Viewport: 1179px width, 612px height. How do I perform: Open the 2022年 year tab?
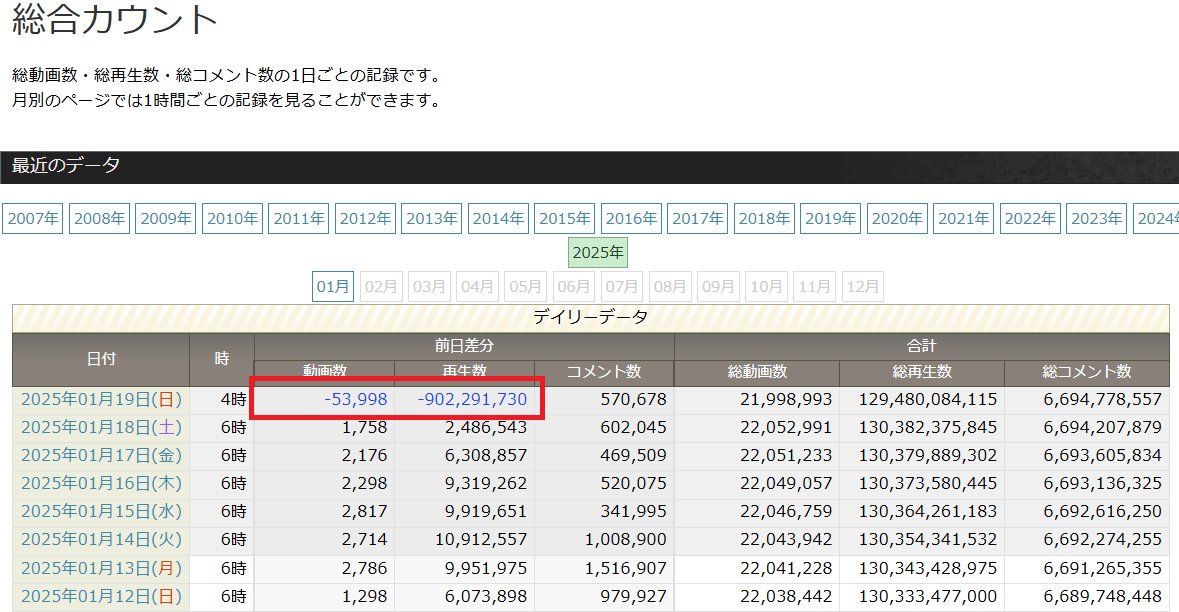coord(1030,219)
